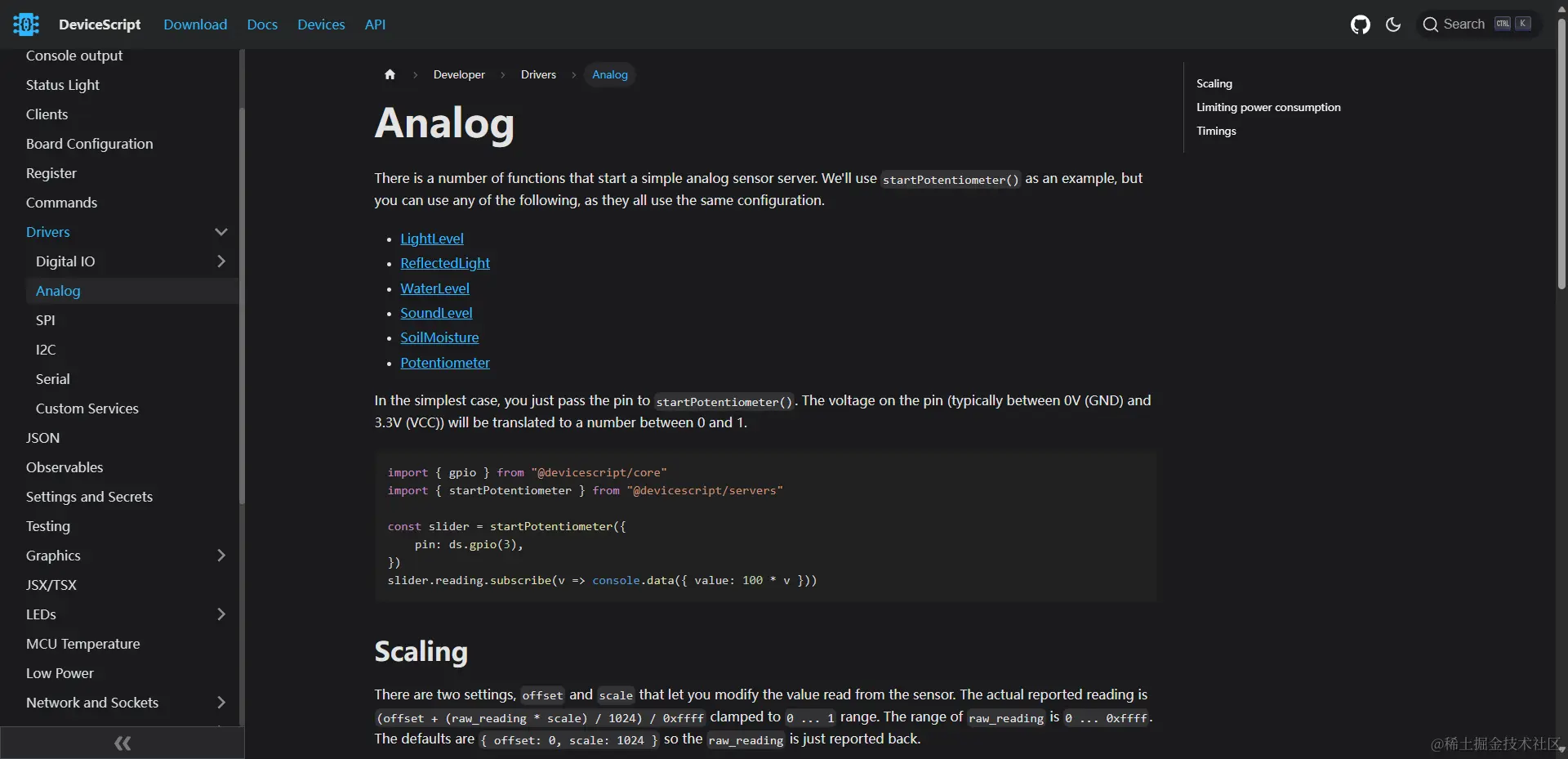
Task: Expand the LEDs sidebar section
Action: click(x=220, y=614)
